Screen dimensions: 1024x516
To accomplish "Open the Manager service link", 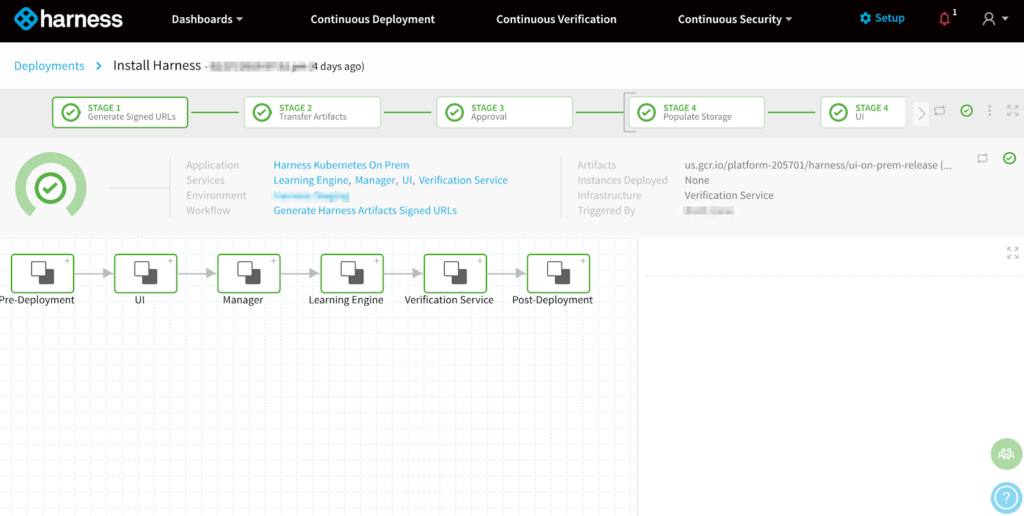I will click(x=375, y=180).
